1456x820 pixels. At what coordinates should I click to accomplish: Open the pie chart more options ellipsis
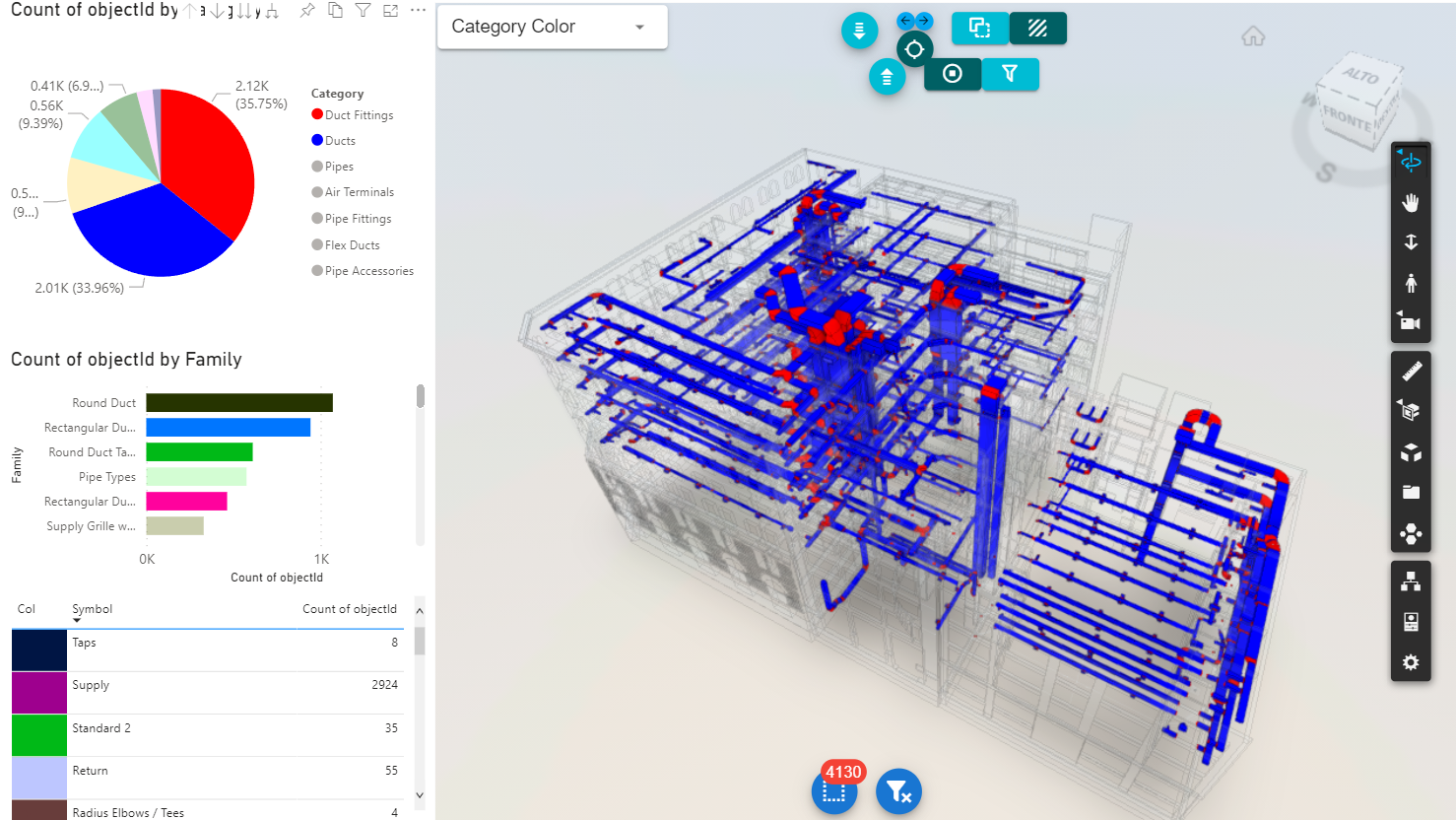coord(418,10)
